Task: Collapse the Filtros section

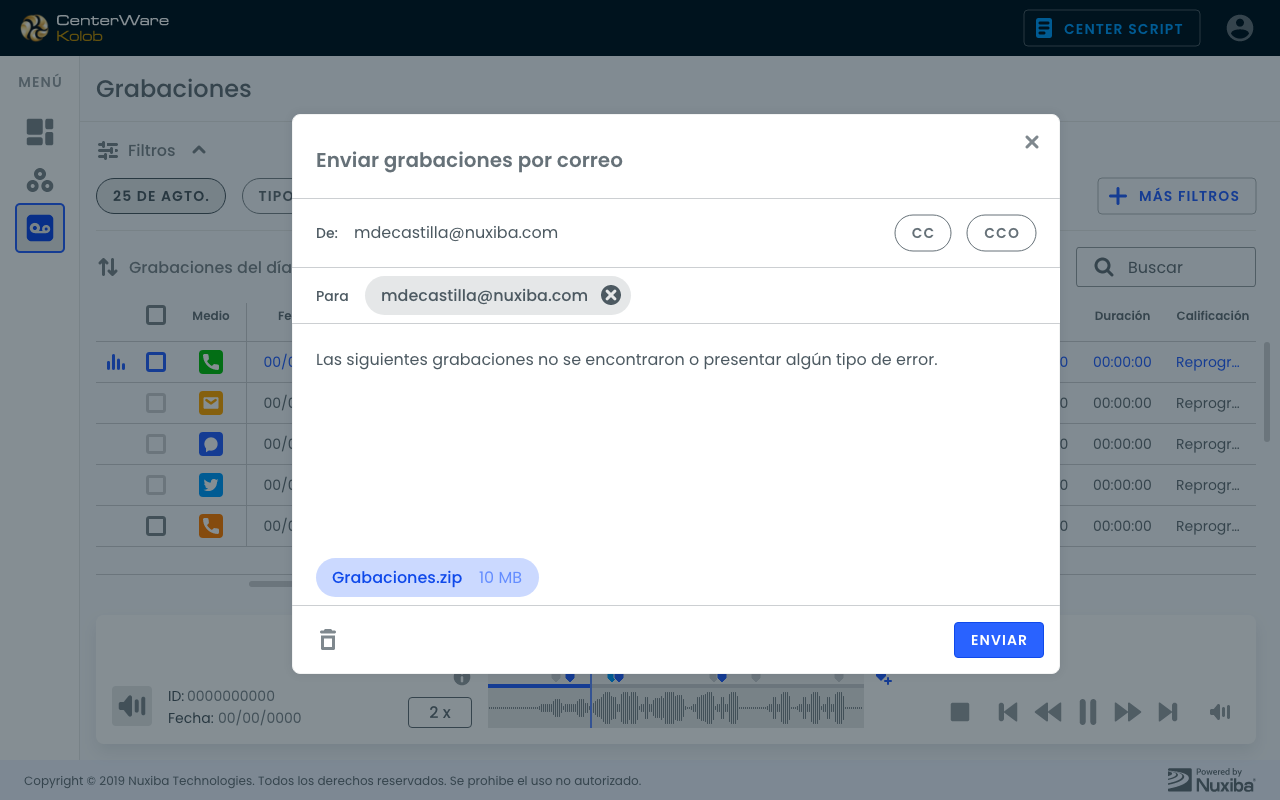Action: pyautogui.click(x=199, y=150)
